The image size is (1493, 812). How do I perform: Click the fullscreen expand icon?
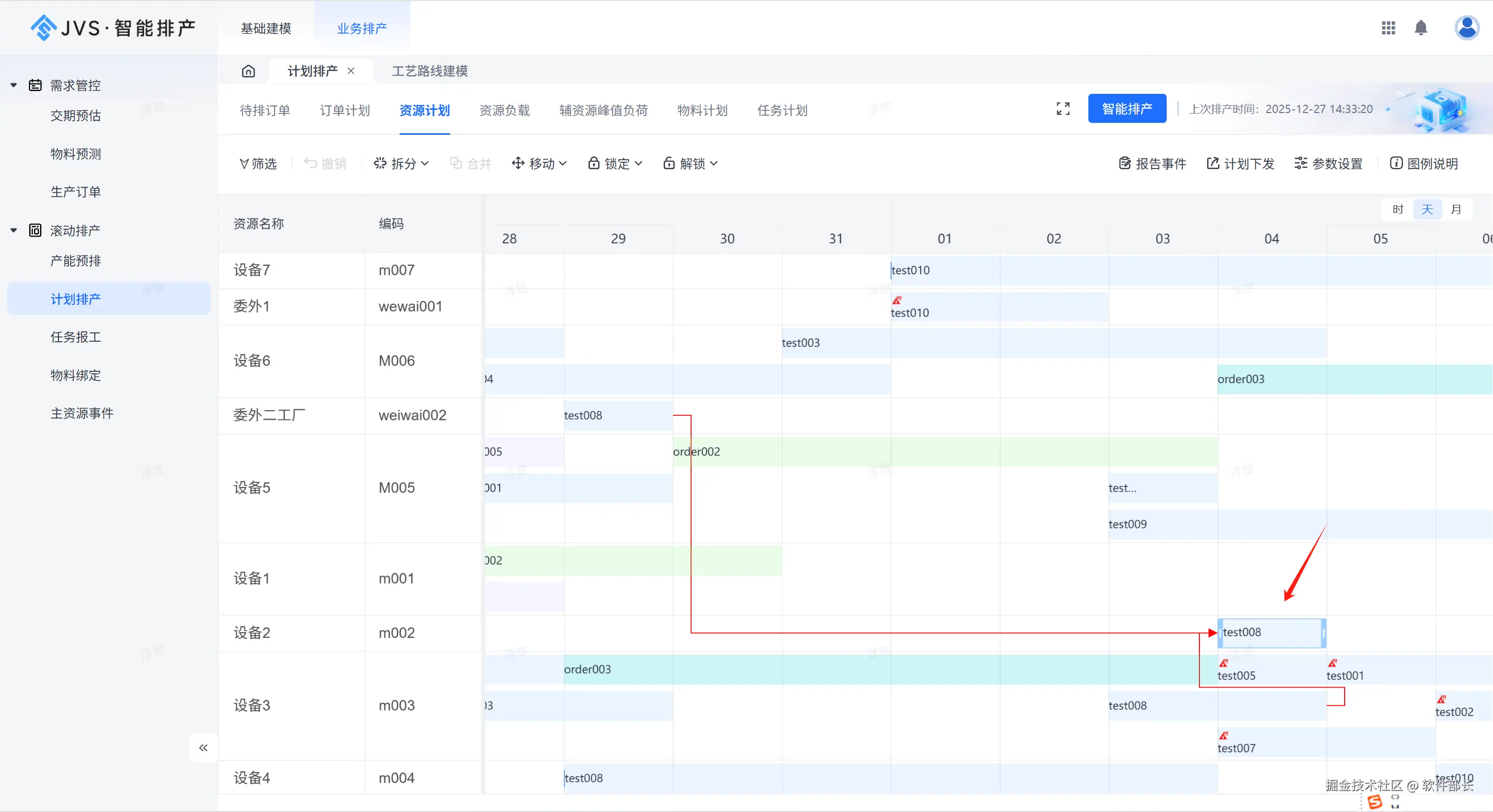(1063, 109)
